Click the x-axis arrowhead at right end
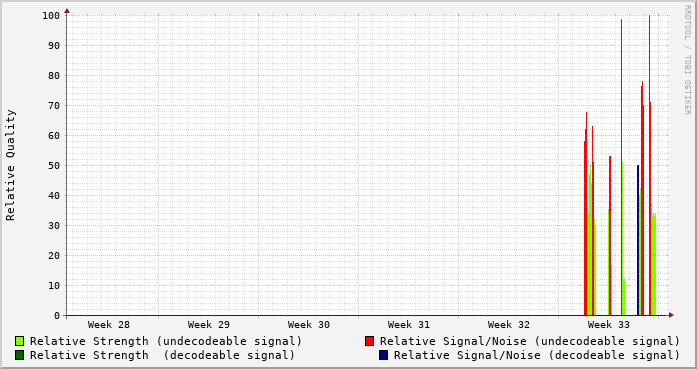The width and height of the screenshot is (697, 369). click(671, 315)
